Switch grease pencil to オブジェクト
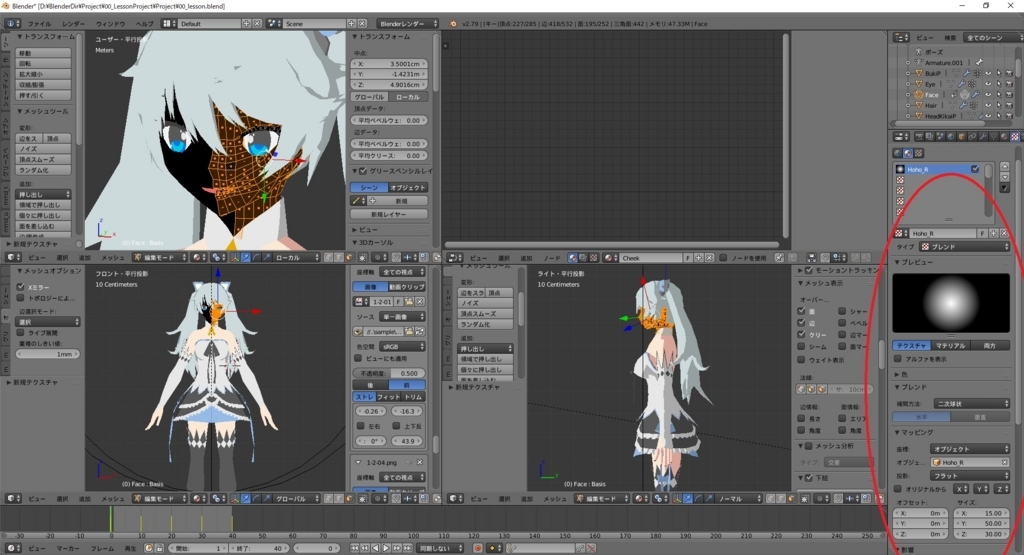Image resolution: width=1024 pixels, height=555 pixels. pyautogui.click(x=408, y=187)
